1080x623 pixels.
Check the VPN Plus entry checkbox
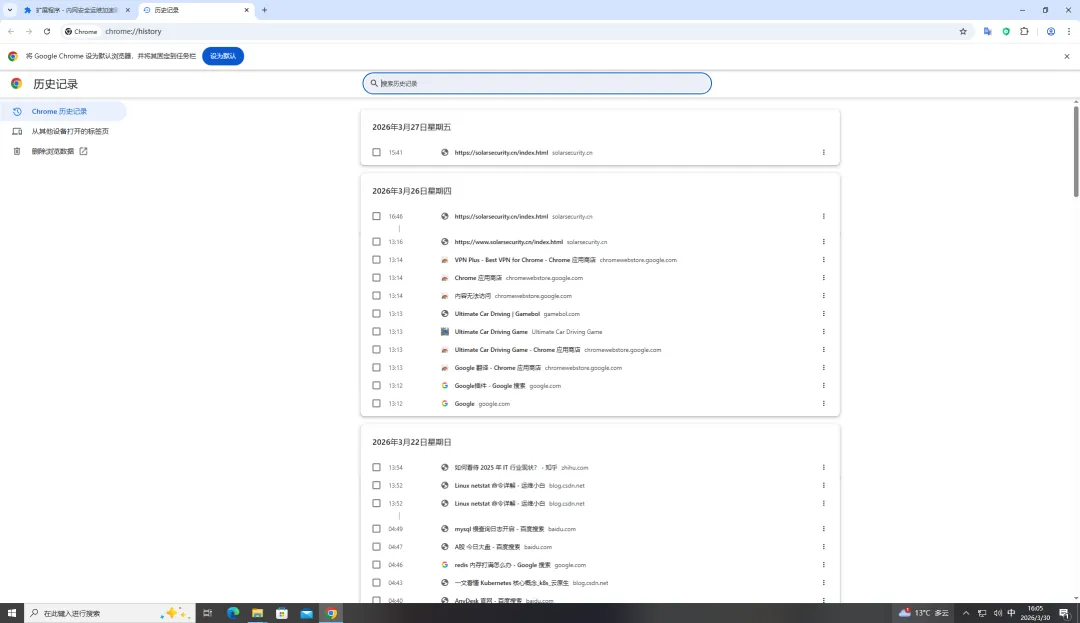(376, 260)
